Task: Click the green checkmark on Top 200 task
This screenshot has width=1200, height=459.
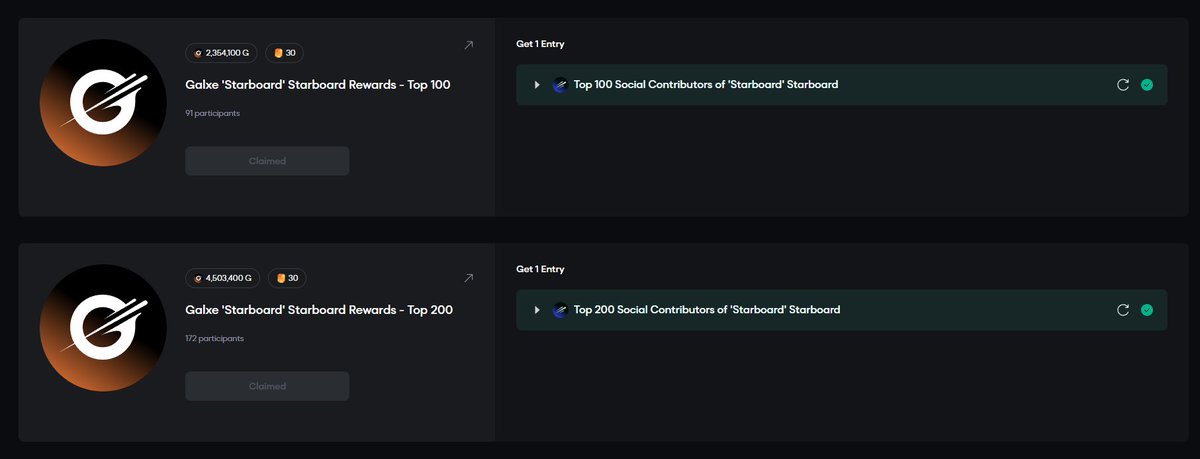Action: (1147, 310)
